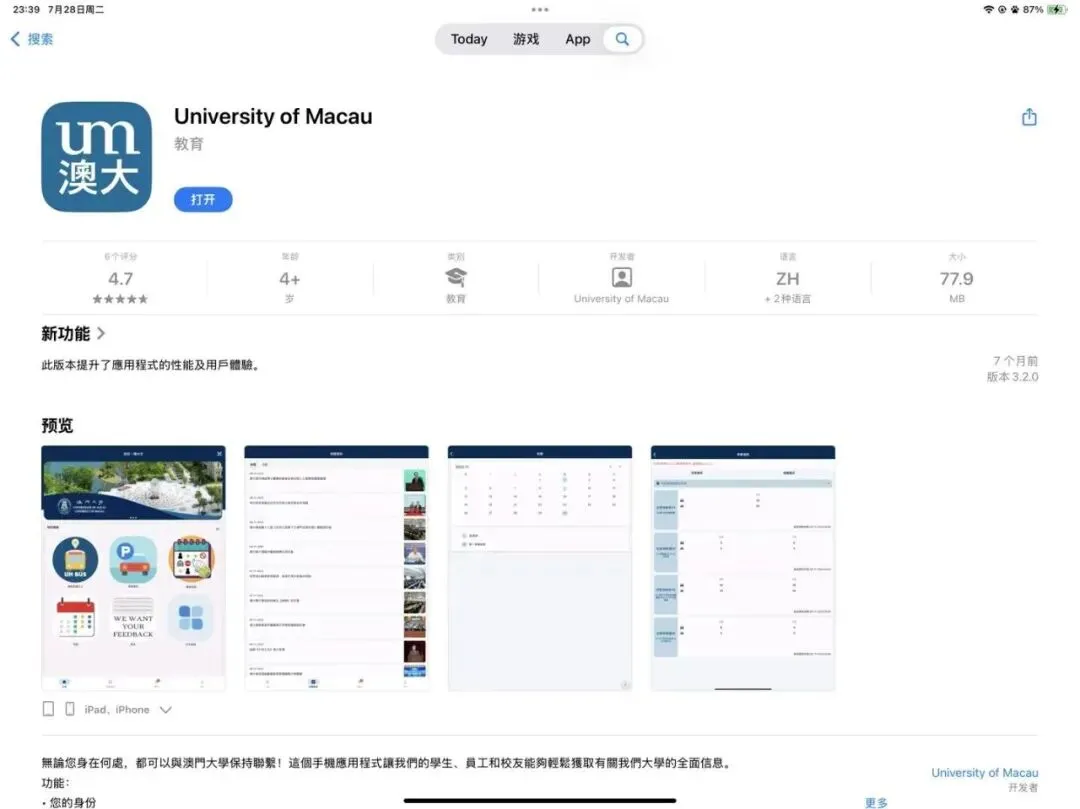Tap the Wi-Fi status icon

point(989,10)
